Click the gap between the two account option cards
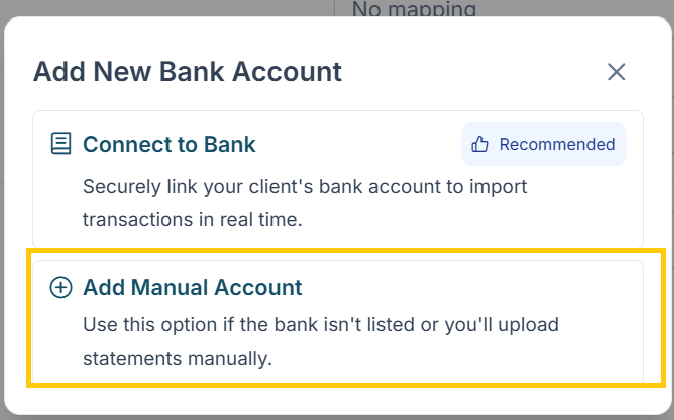Image resolution: width=674 pixels, height=420 pixels. 337,254
